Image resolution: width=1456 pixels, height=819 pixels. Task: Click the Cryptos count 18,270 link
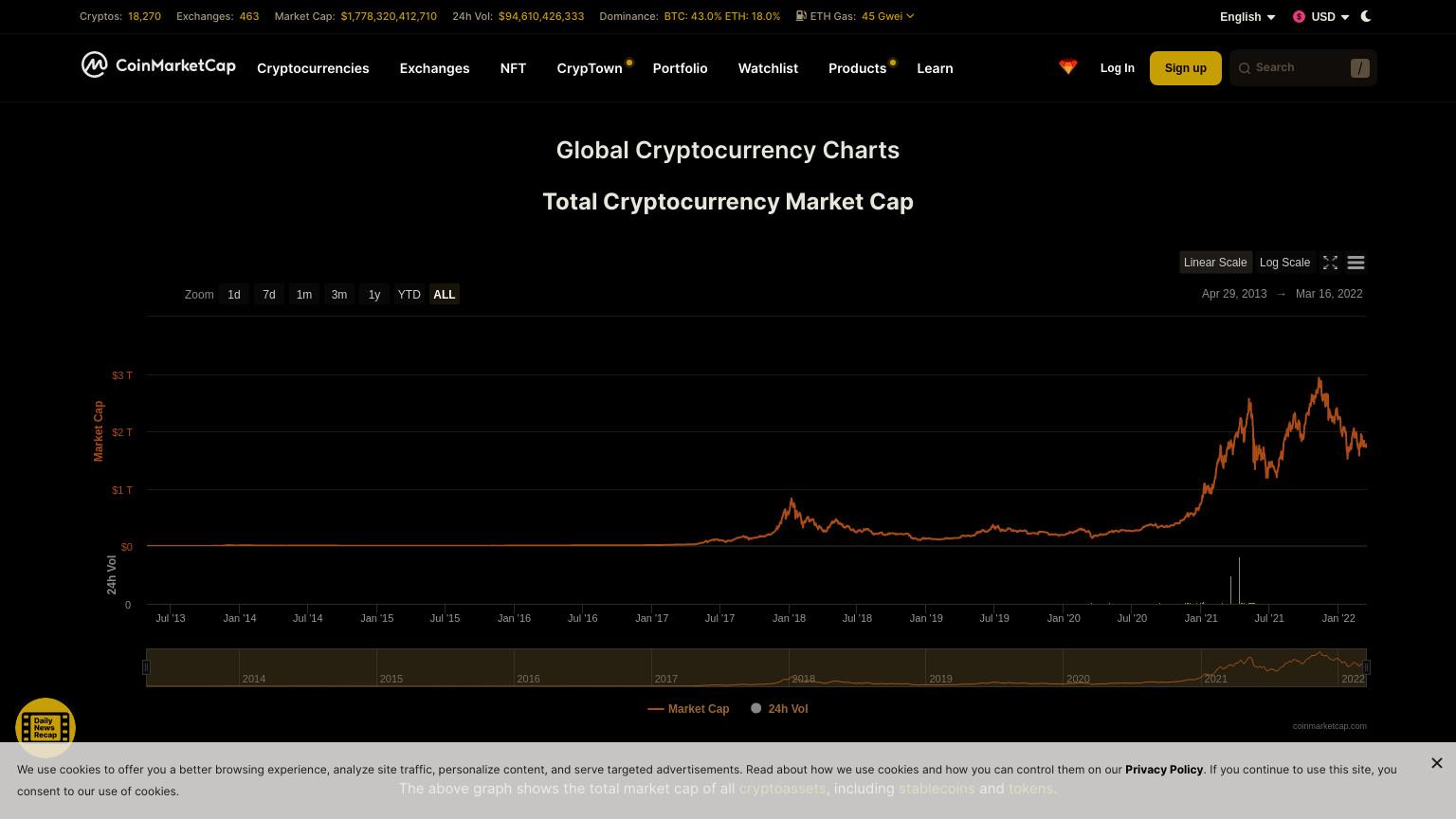coord(144,16)
